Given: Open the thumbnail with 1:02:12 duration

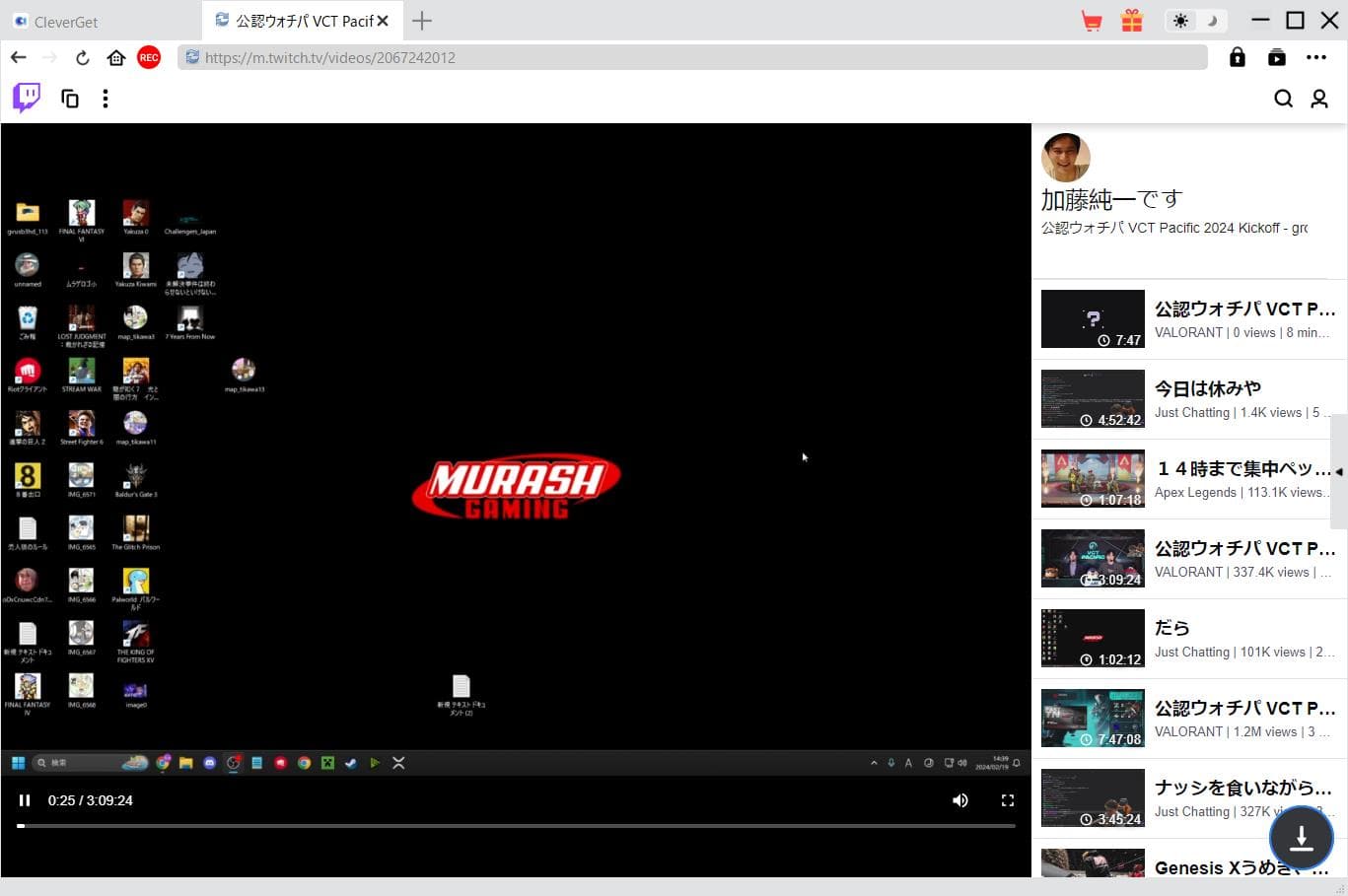Looking at the screenshot, I should (1093, 638).
